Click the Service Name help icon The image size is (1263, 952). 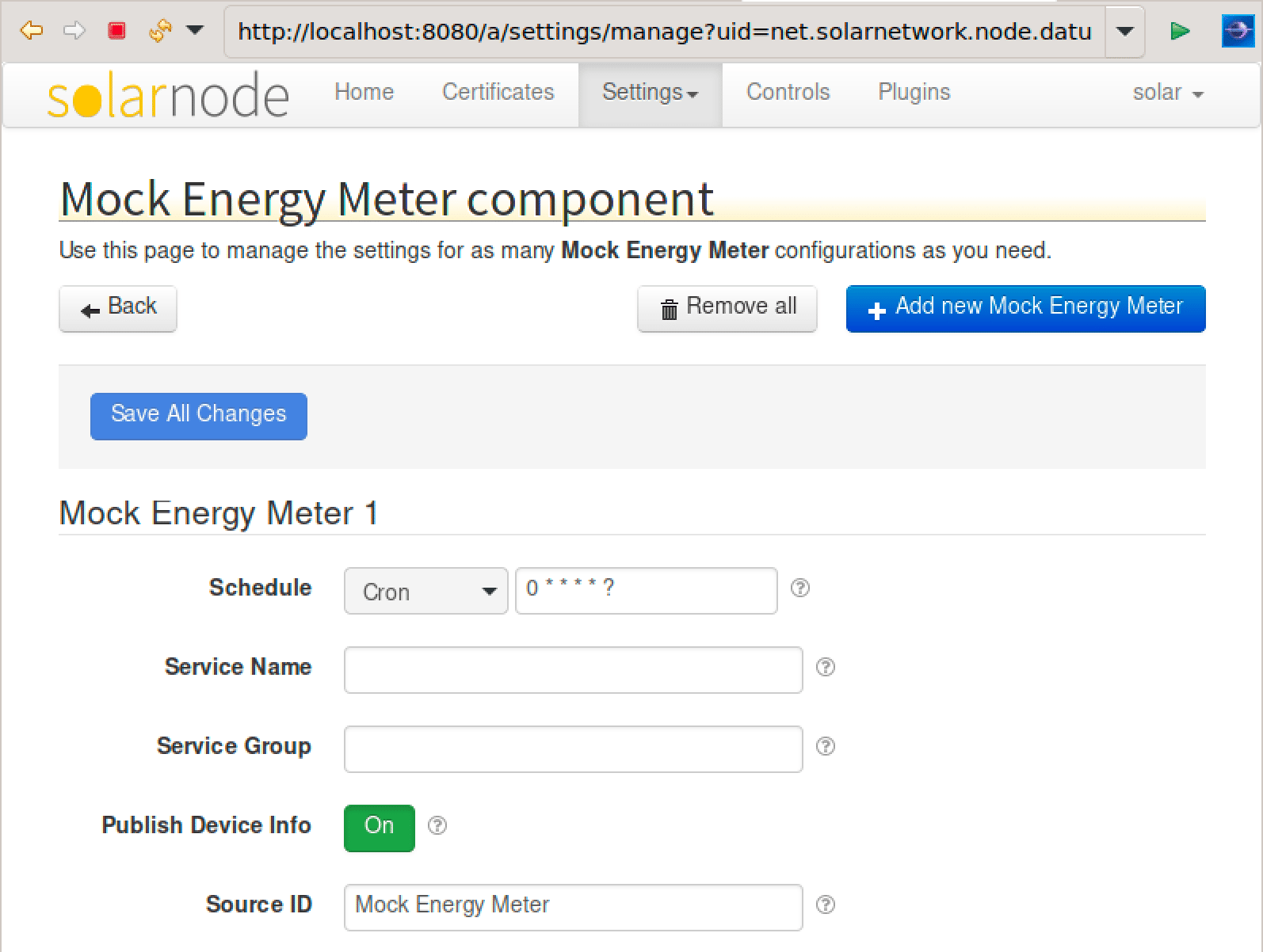[x=826, y=667]
